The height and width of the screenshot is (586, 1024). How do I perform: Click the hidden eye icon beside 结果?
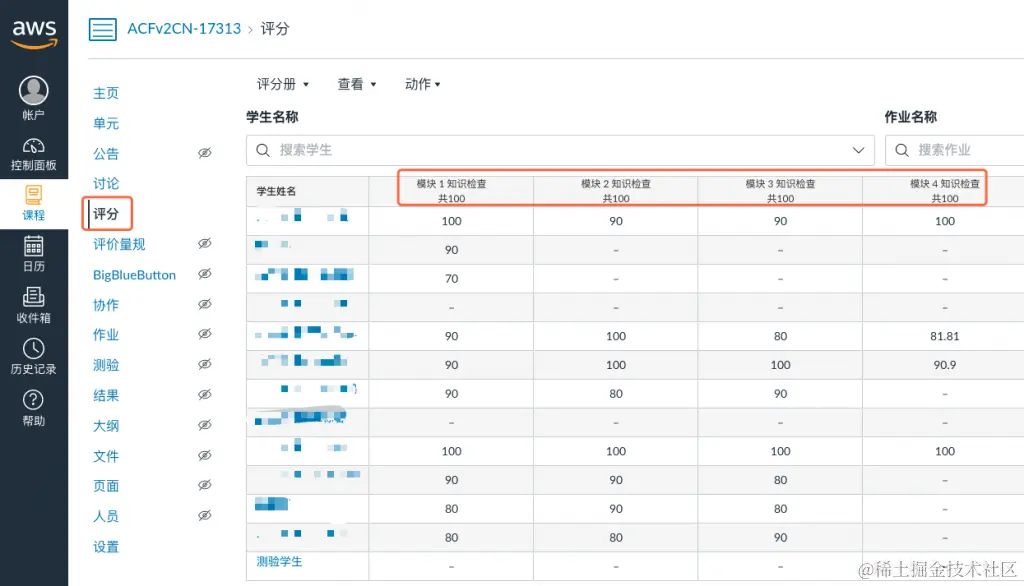click(x=204, y=395)
